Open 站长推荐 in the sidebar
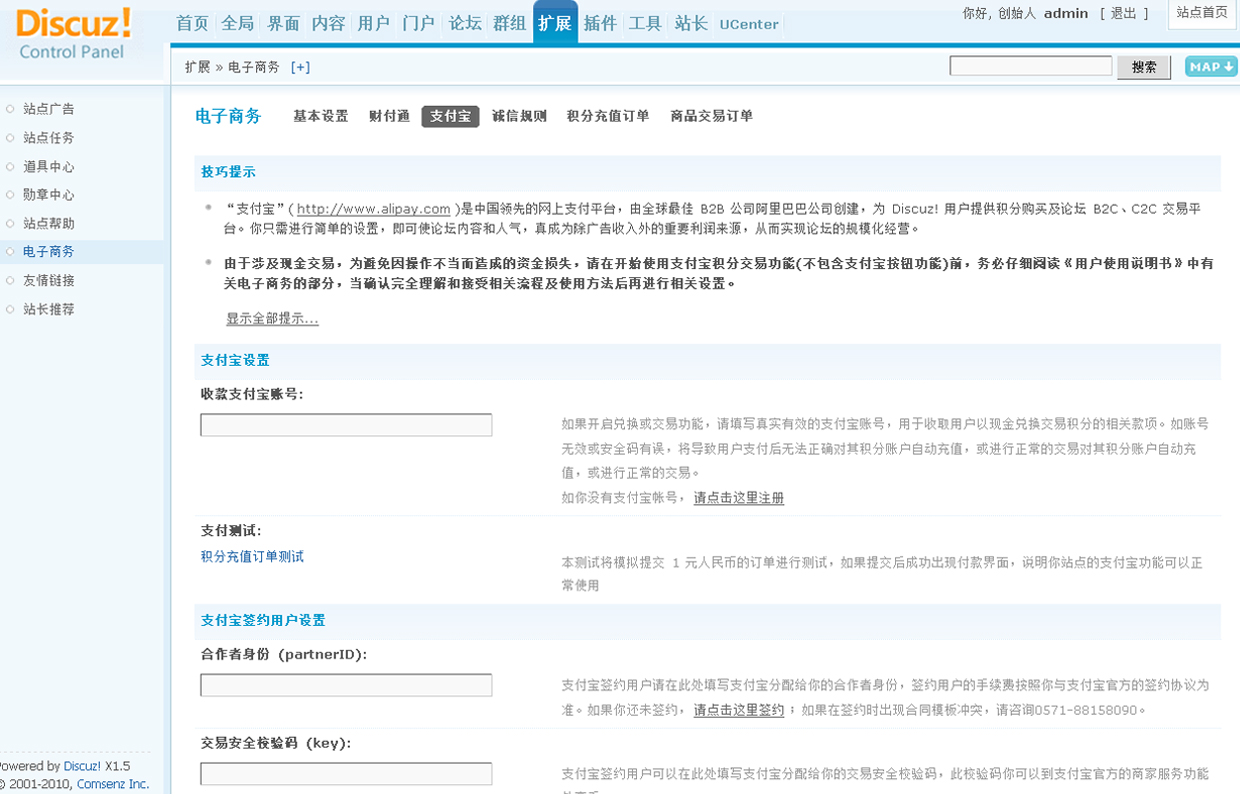1244x797 pixels. [49, 310]
